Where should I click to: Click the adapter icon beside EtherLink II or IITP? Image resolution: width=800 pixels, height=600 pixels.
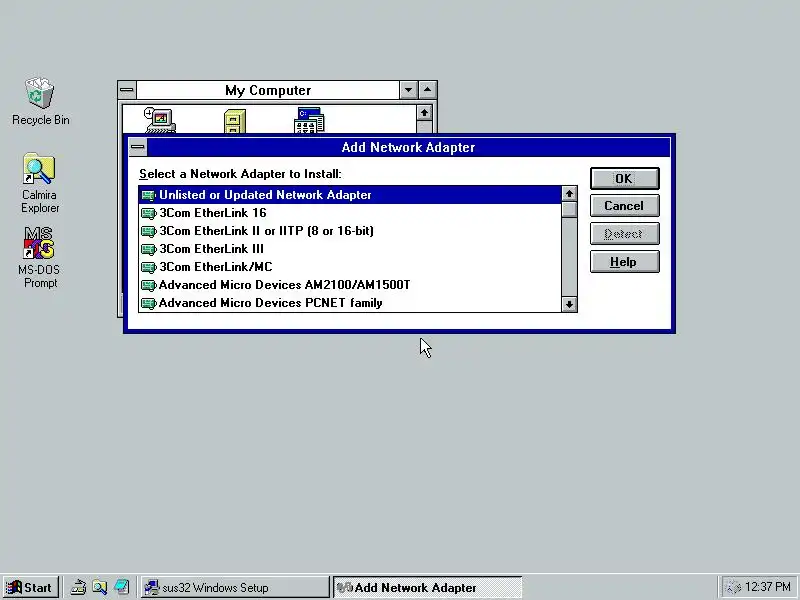[x=148, y=231]
